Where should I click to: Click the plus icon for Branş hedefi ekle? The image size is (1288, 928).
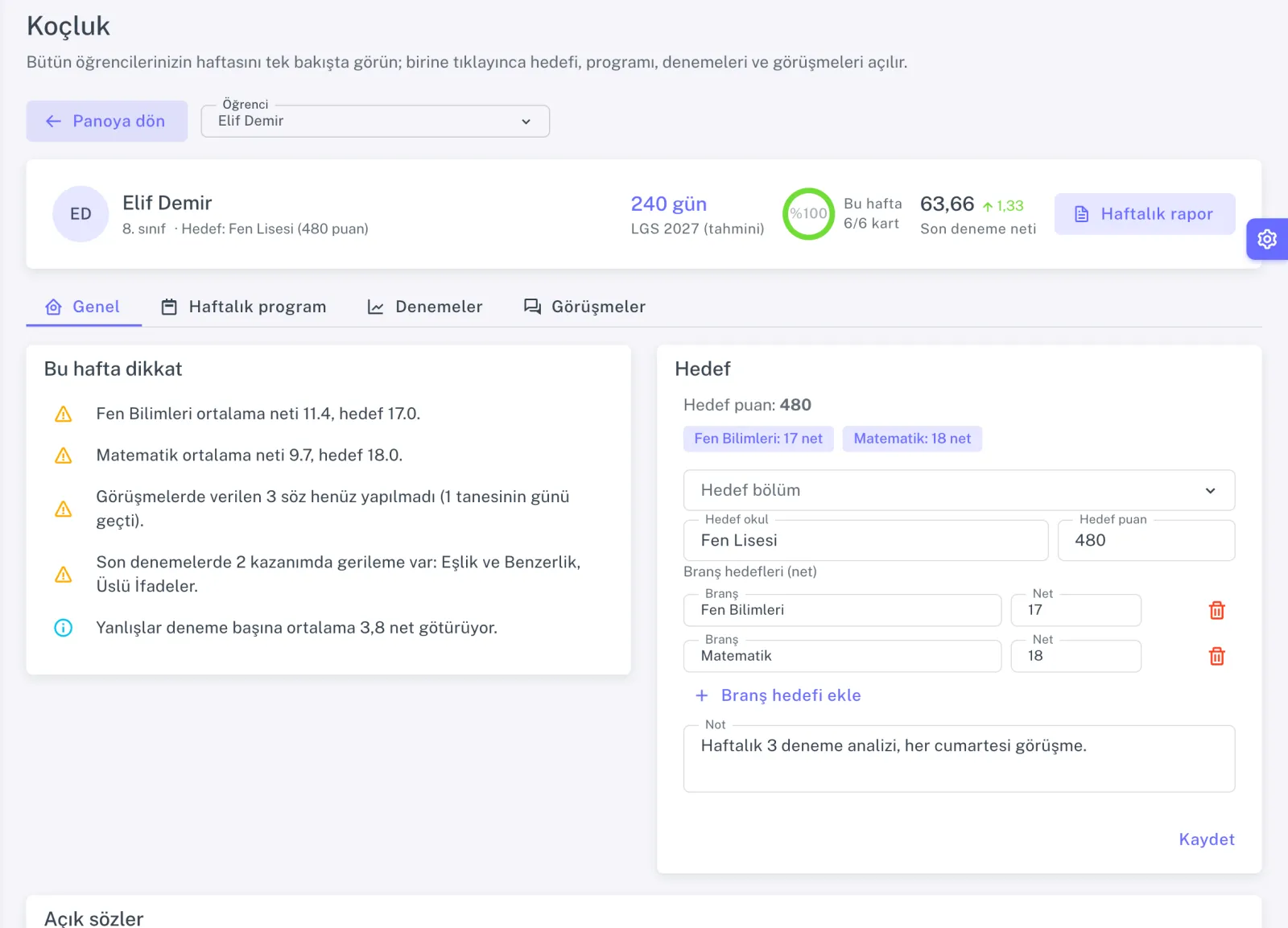click(x=702, y=695)
